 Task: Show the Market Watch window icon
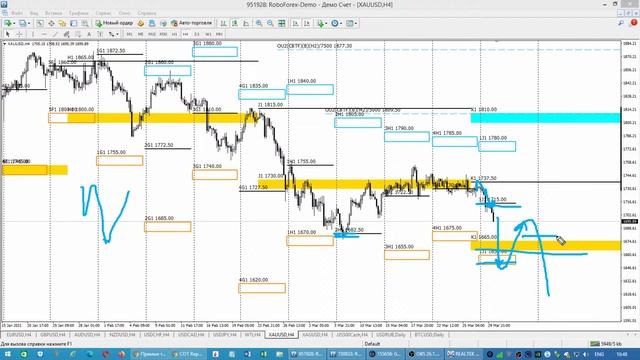pyautogui.click(x=40, y=23)
